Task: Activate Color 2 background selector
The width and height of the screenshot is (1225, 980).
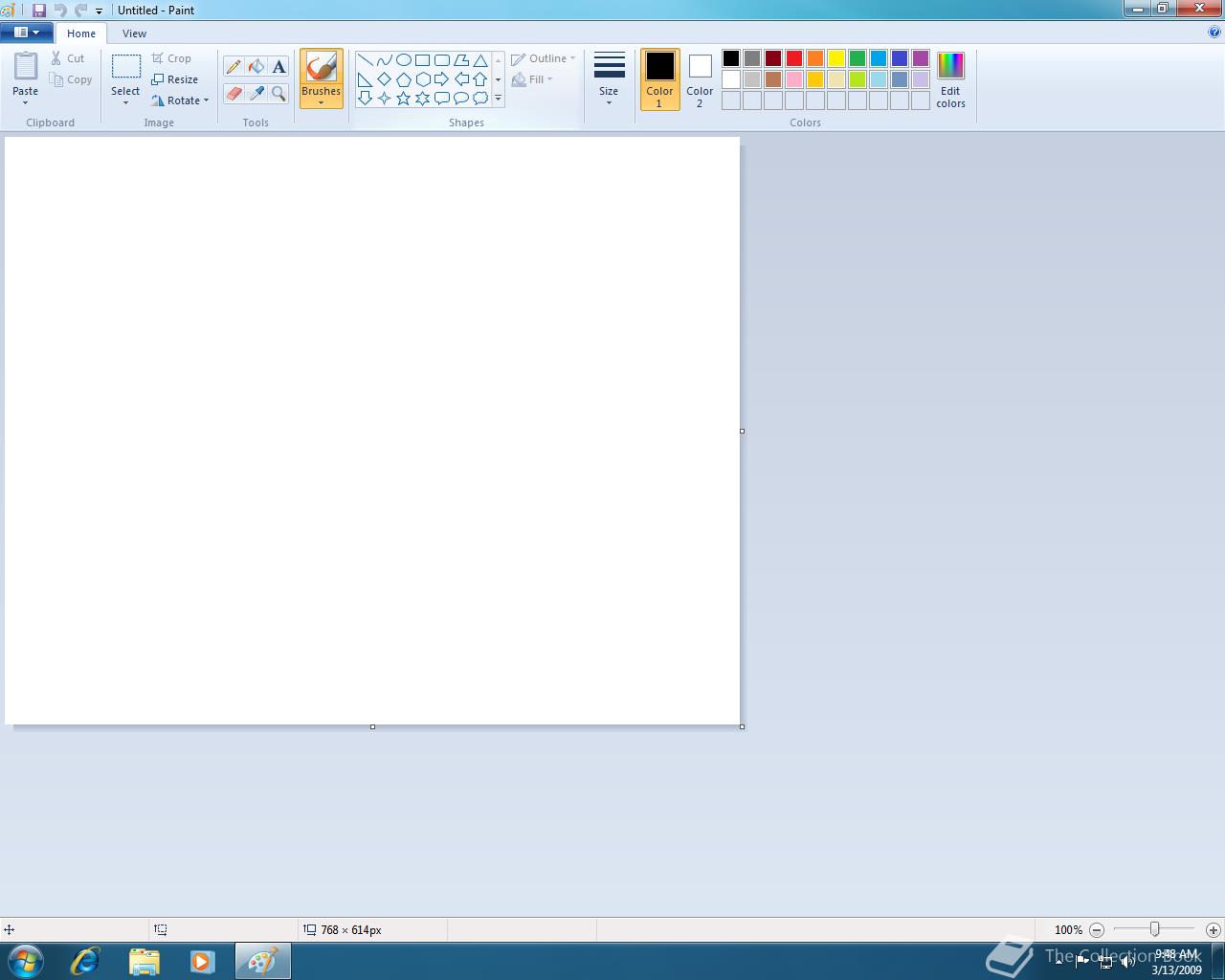Action: pyautogui.click(x=700, y=79)
